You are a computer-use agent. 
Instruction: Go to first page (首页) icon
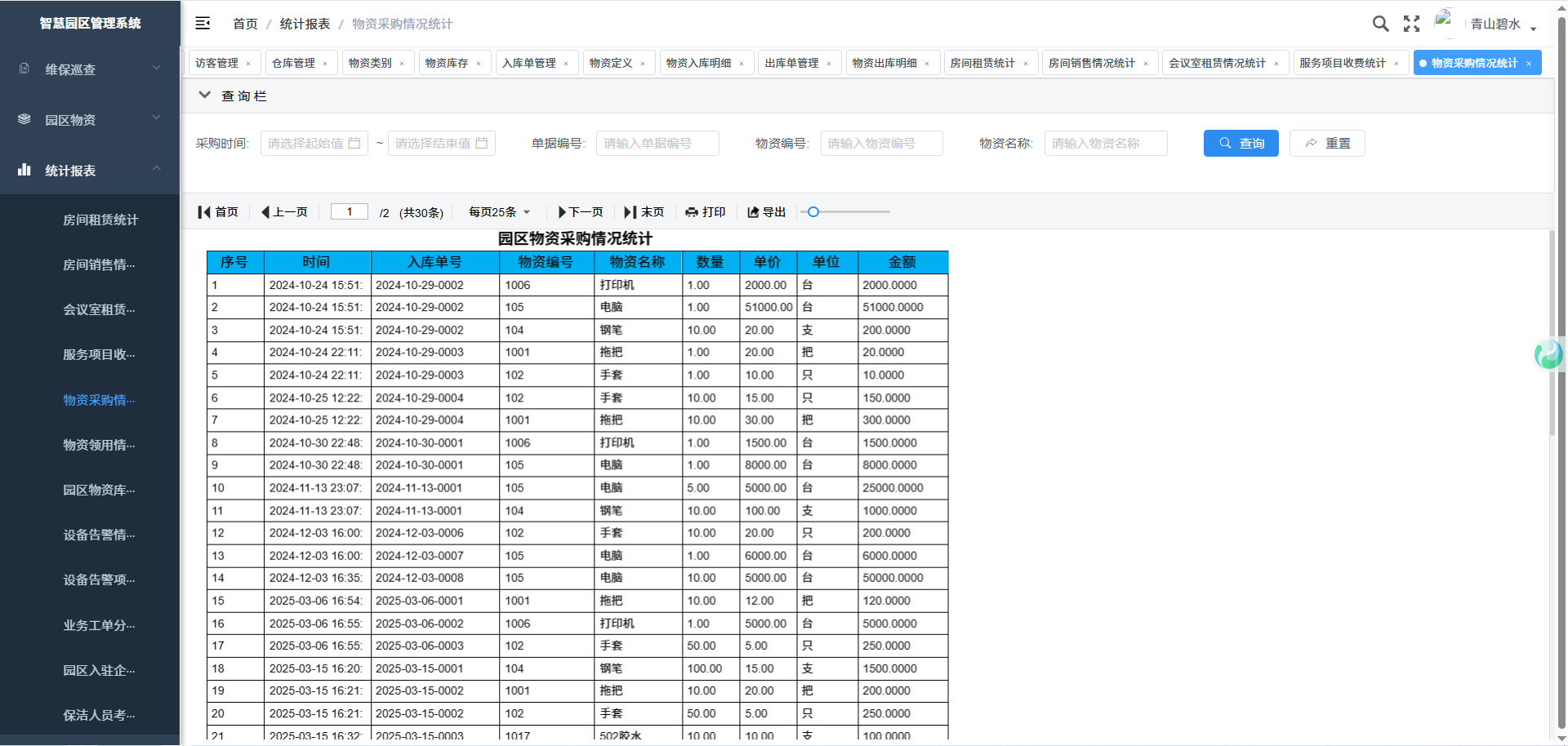pyautogui.click(x=204, y=212)
